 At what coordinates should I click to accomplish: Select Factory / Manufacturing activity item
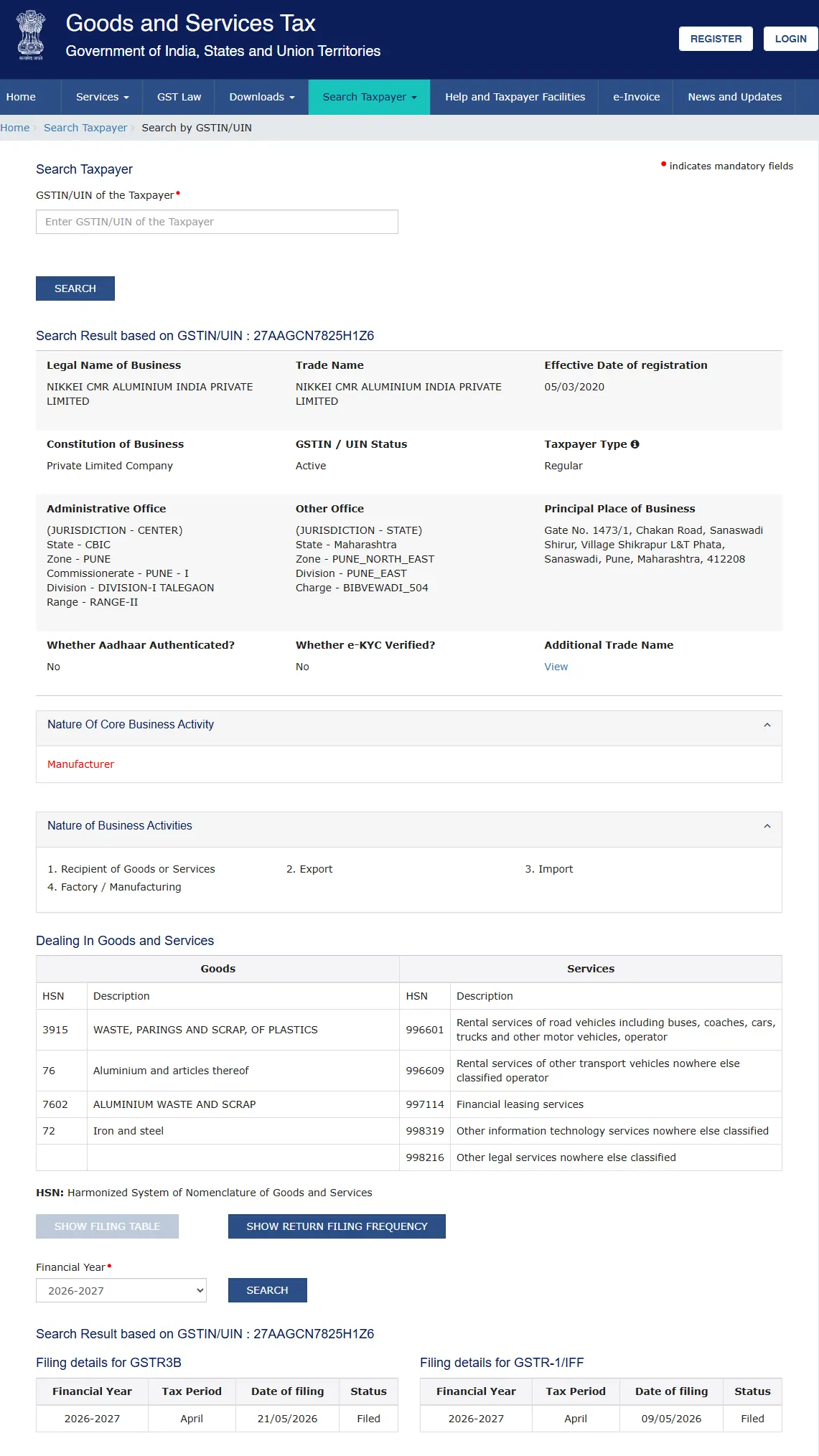114,887
